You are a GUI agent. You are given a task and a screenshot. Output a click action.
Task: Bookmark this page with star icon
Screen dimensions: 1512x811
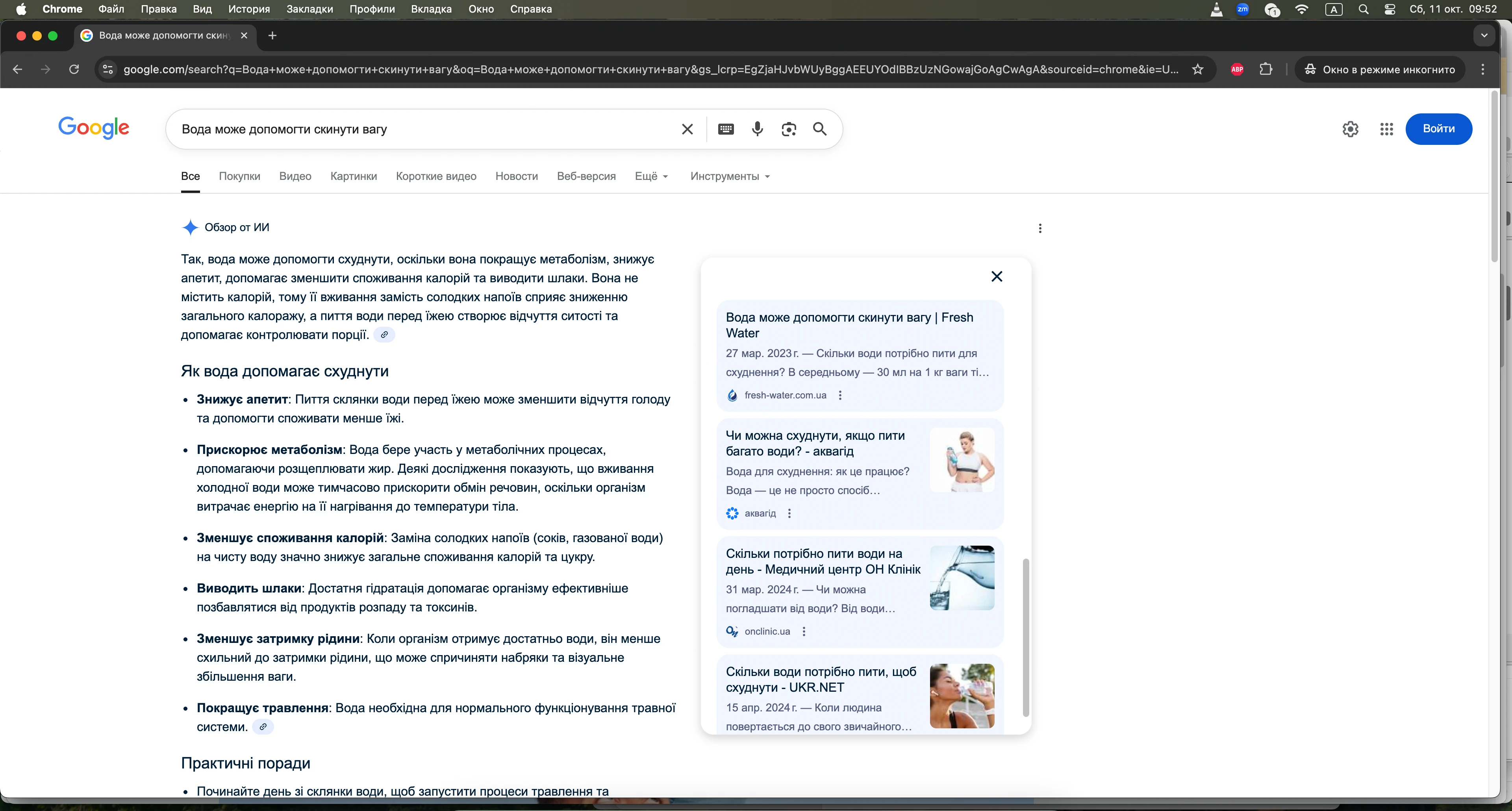[x=1198, y=69]
